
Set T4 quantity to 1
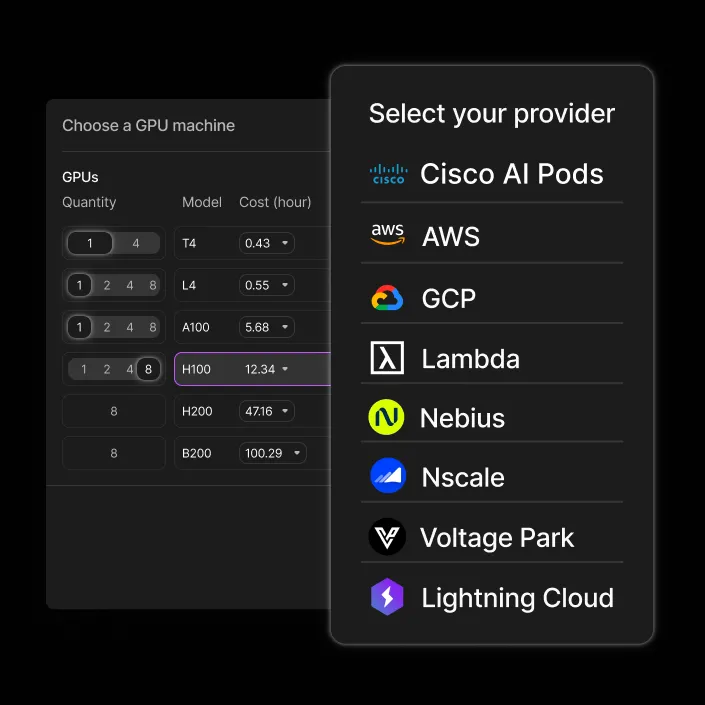coord(90,243)
